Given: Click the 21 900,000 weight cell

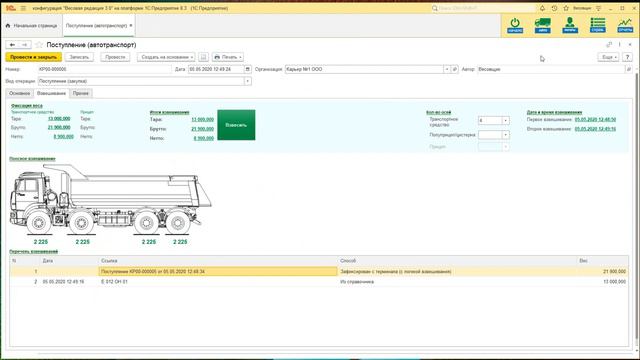Looking at the screenshot, I should [602, 271].
